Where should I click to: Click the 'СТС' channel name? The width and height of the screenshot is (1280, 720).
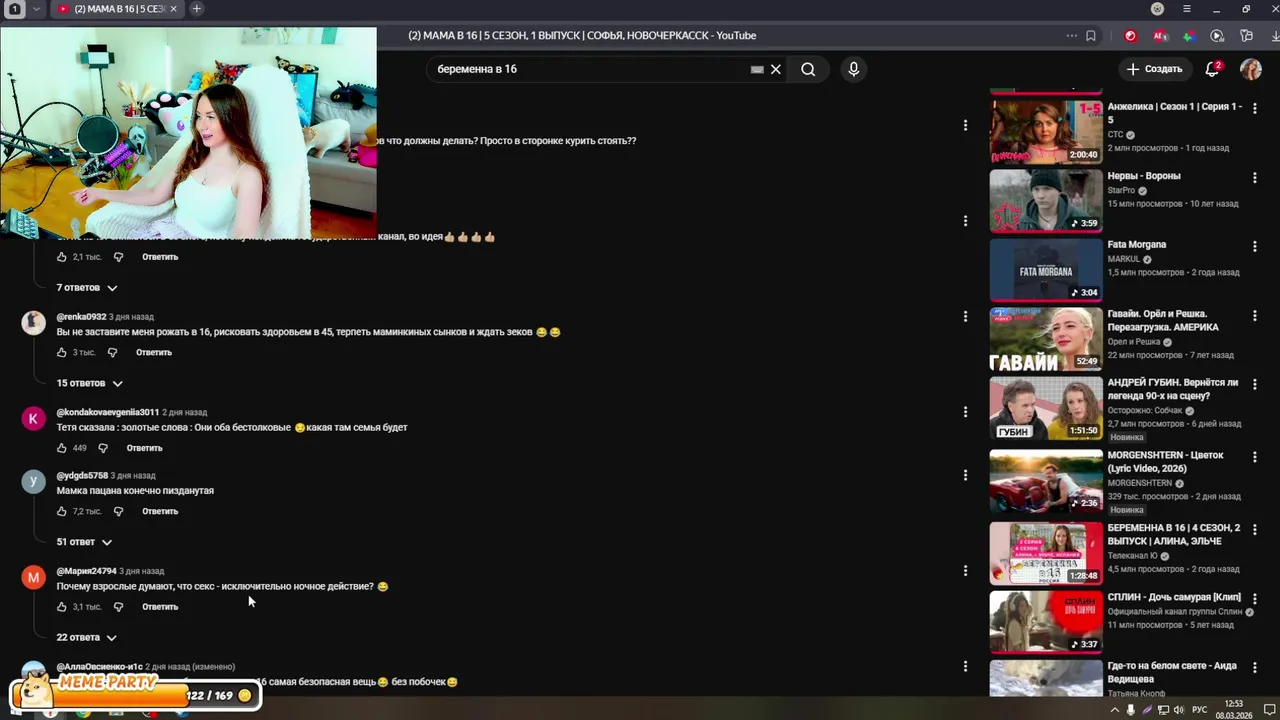pos(1115,134)
